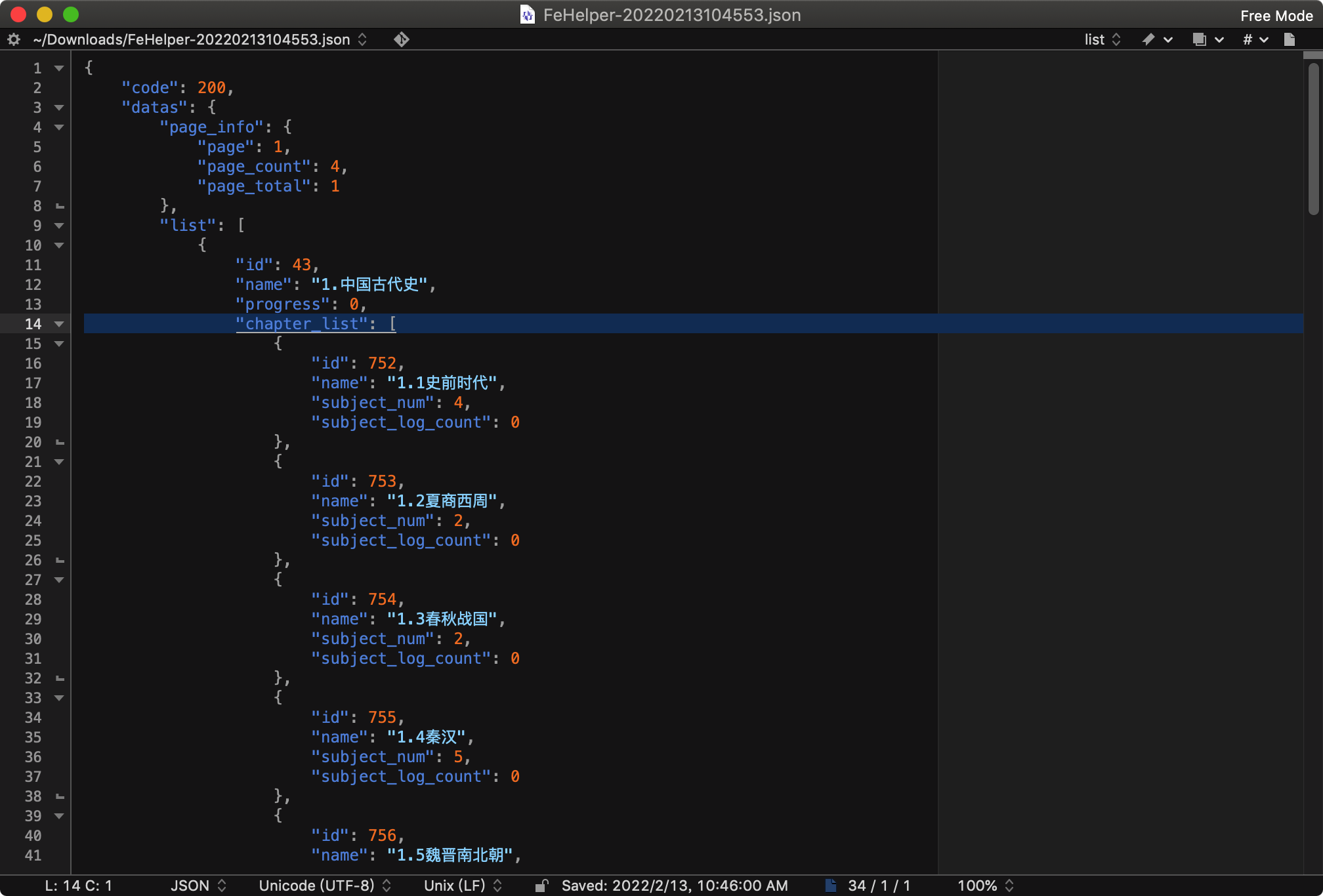Open the JSON language popup
1323x896 pixels.
coord(198,886)
